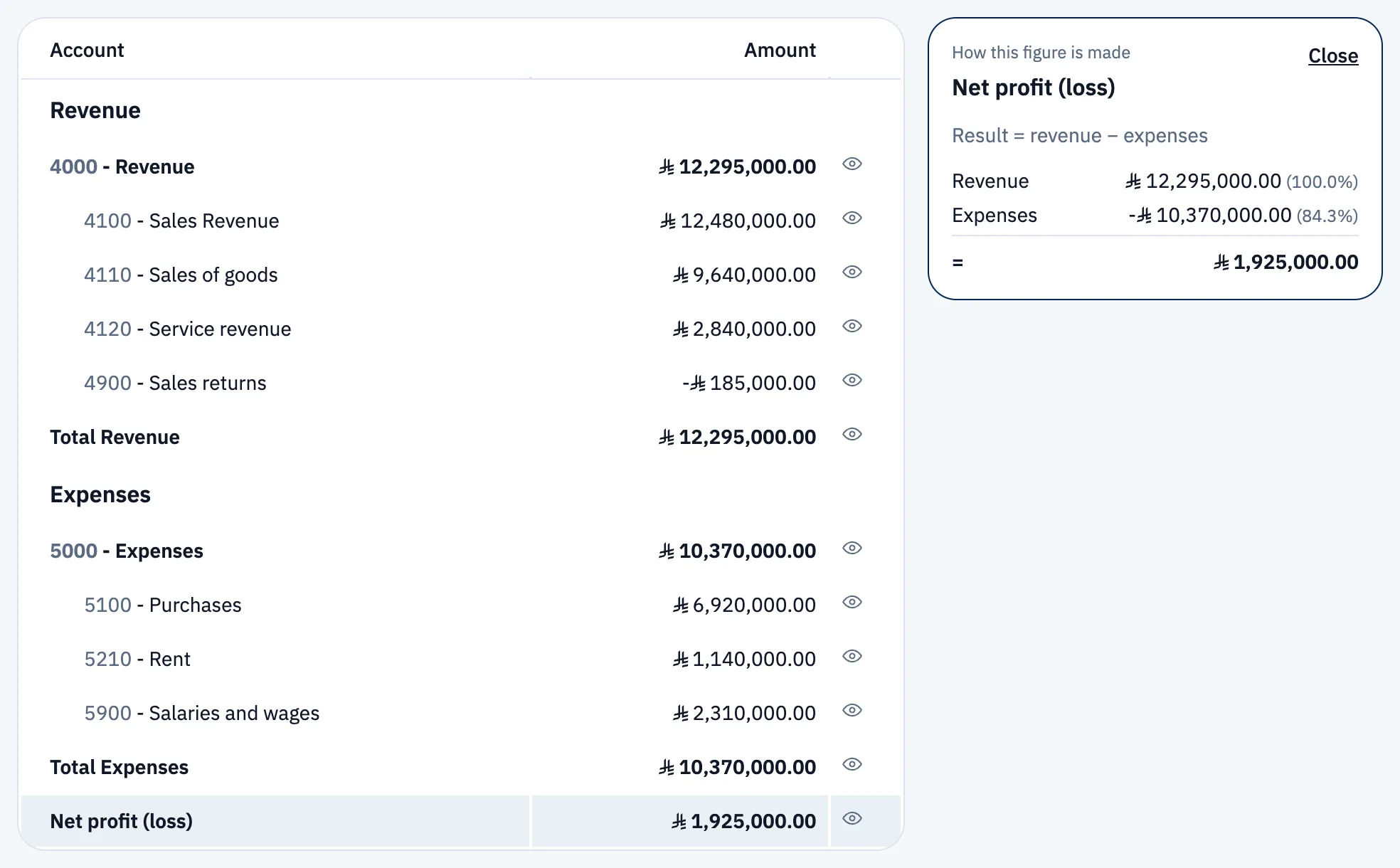Click the Amount column header

tap(780, 51)
